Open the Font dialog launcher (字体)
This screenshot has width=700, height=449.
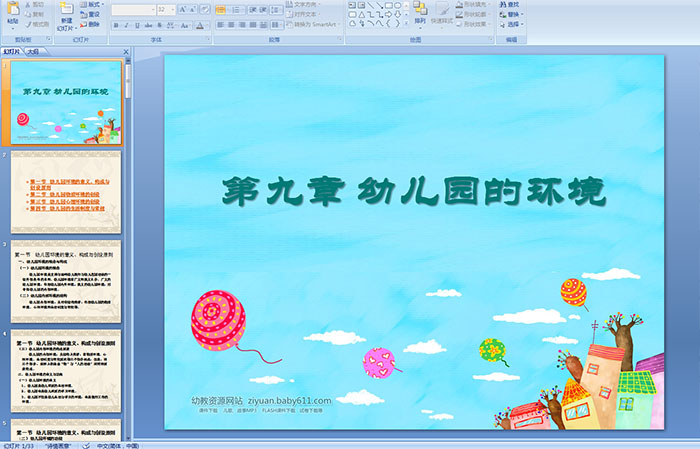(208, 40)
